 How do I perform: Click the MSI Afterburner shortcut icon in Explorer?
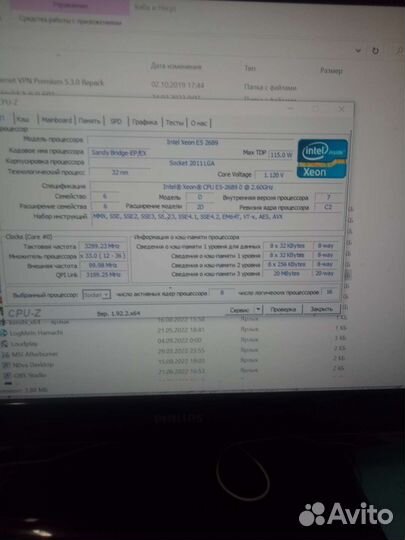point(6,354)
